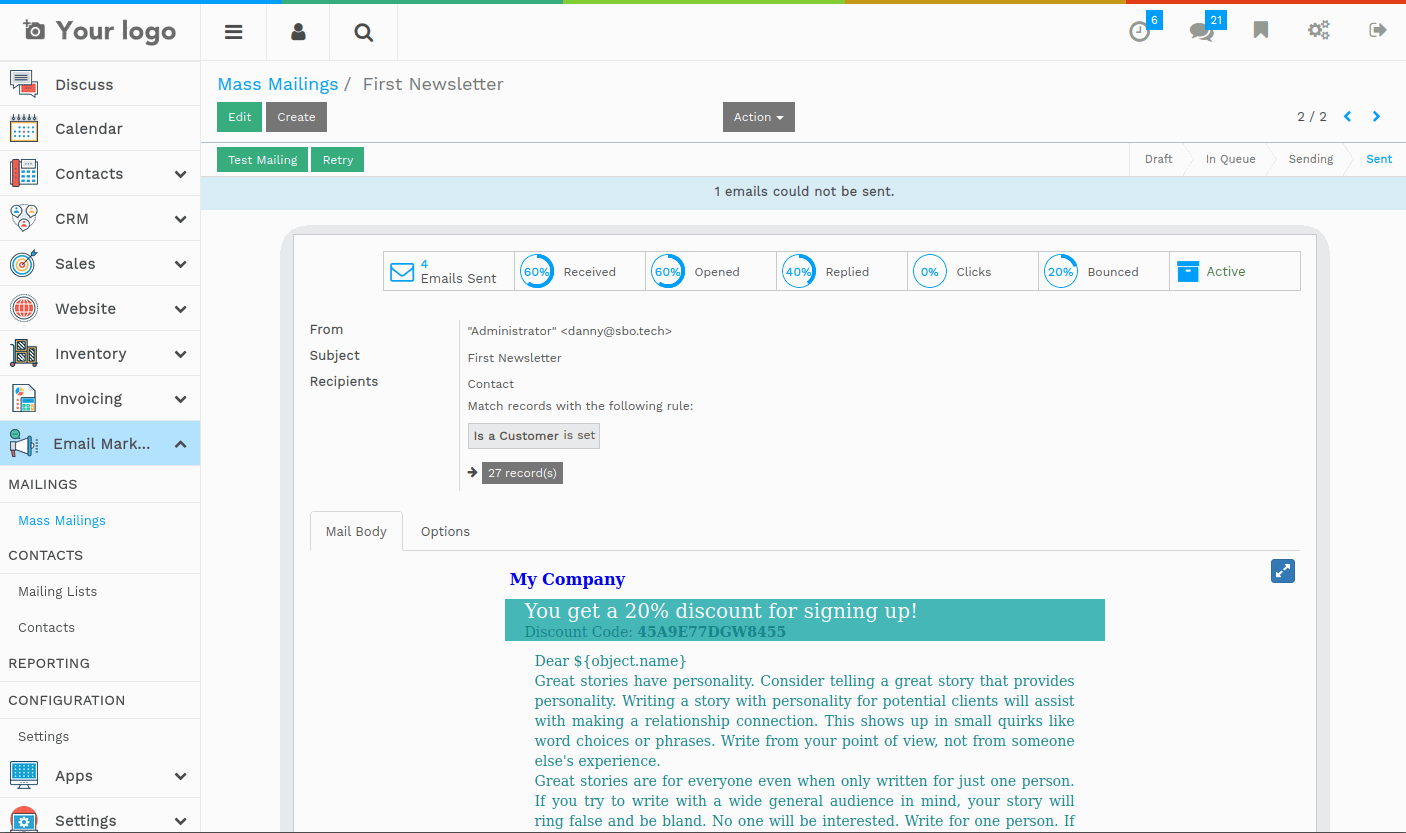
Task: Go to next record arrow
Action: tap(1376, 117)
